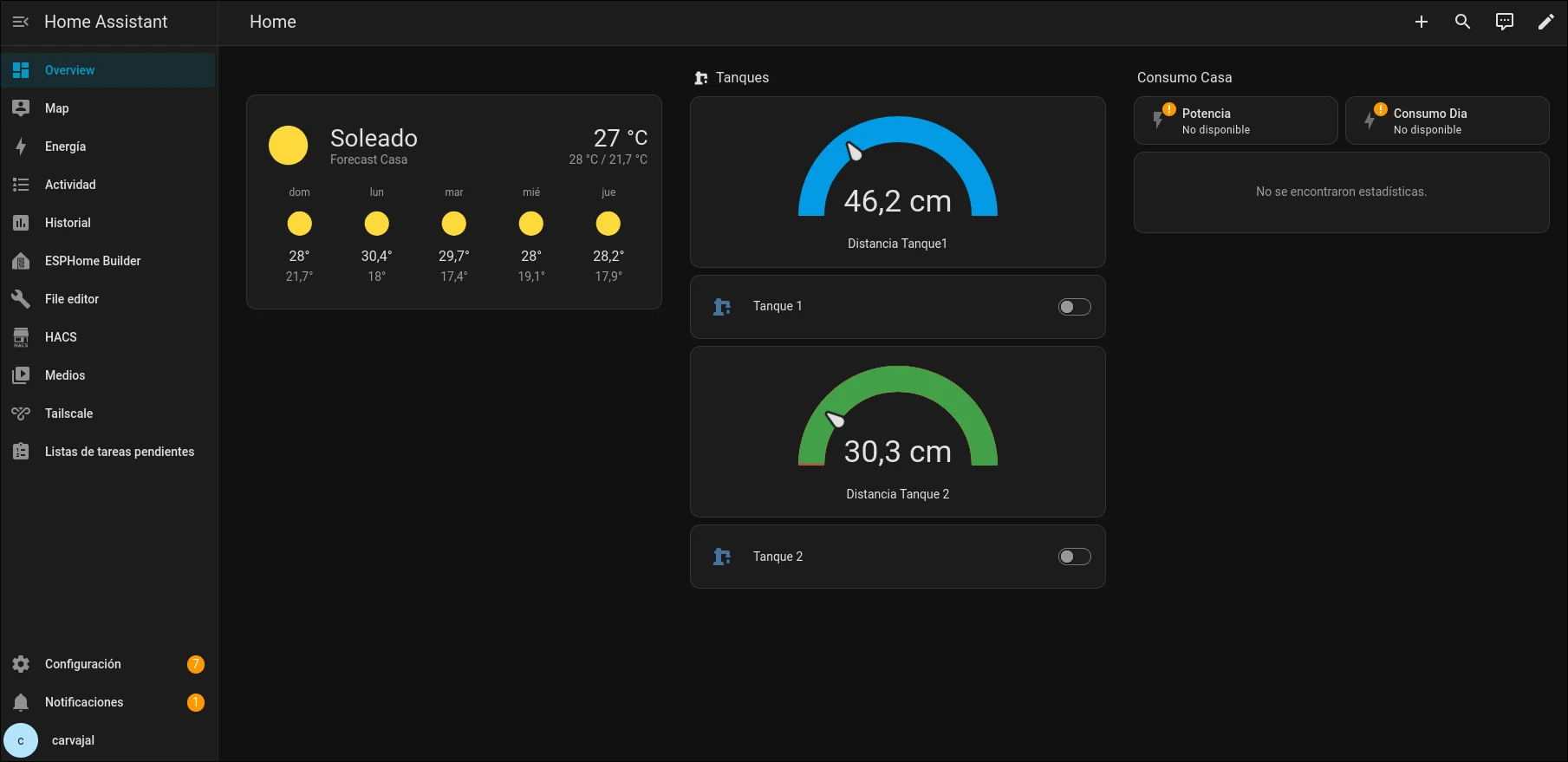Viewport: 1568px width, 762px height.
Task: Toggle the Tanque 1 switch
Action: point(1074,307)
